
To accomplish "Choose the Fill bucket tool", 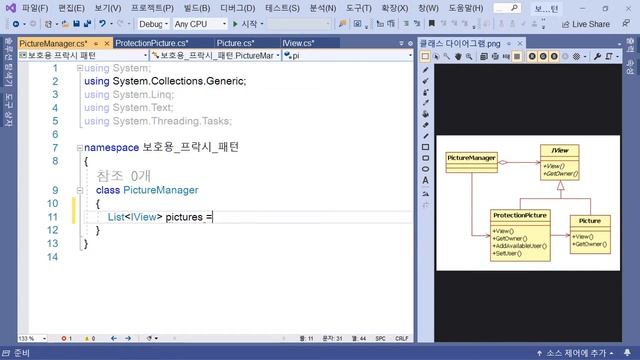I will tap(425, 114).
